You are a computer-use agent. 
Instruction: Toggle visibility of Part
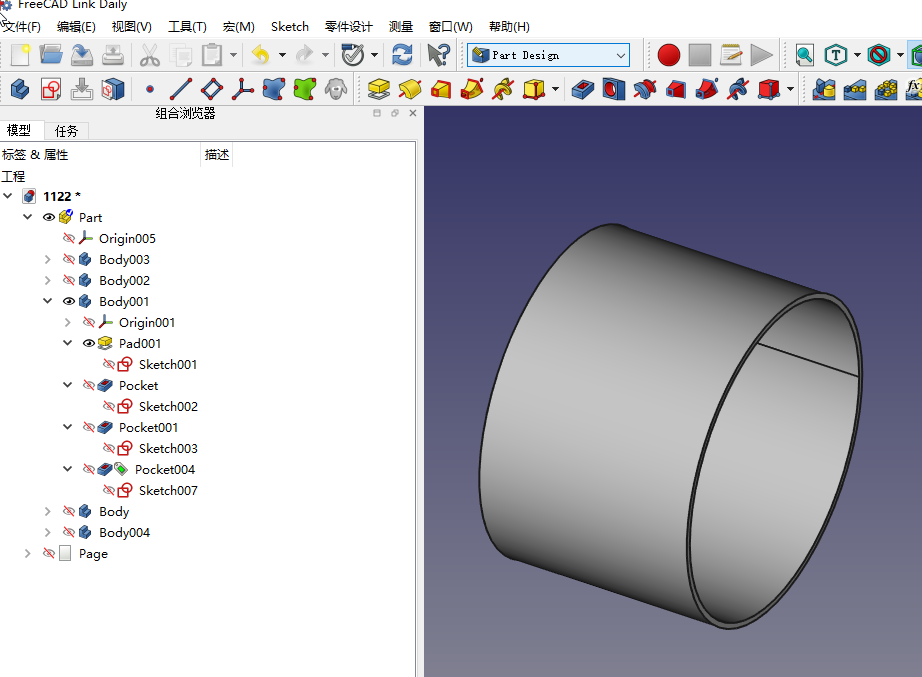(x=49, y=218)
